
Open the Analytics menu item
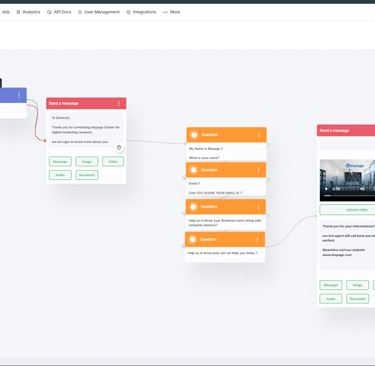[28, 12]
